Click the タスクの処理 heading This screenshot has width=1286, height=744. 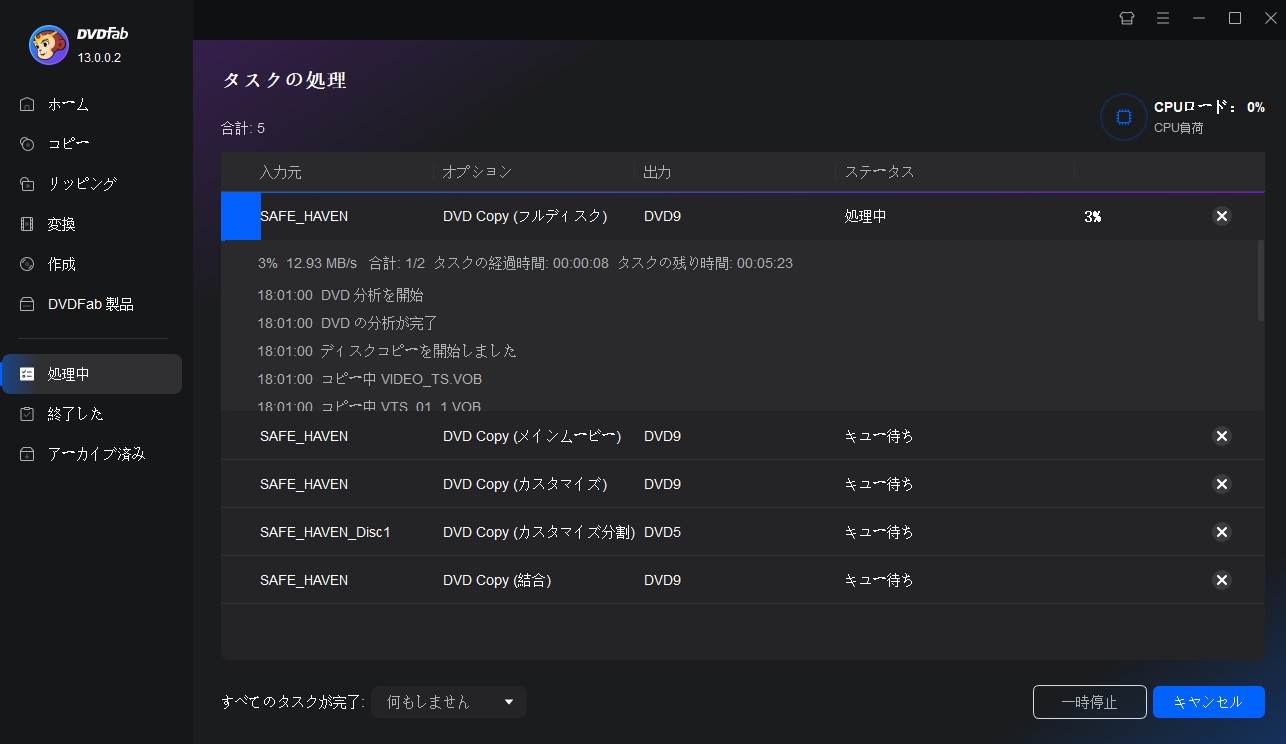click(284, 80)
